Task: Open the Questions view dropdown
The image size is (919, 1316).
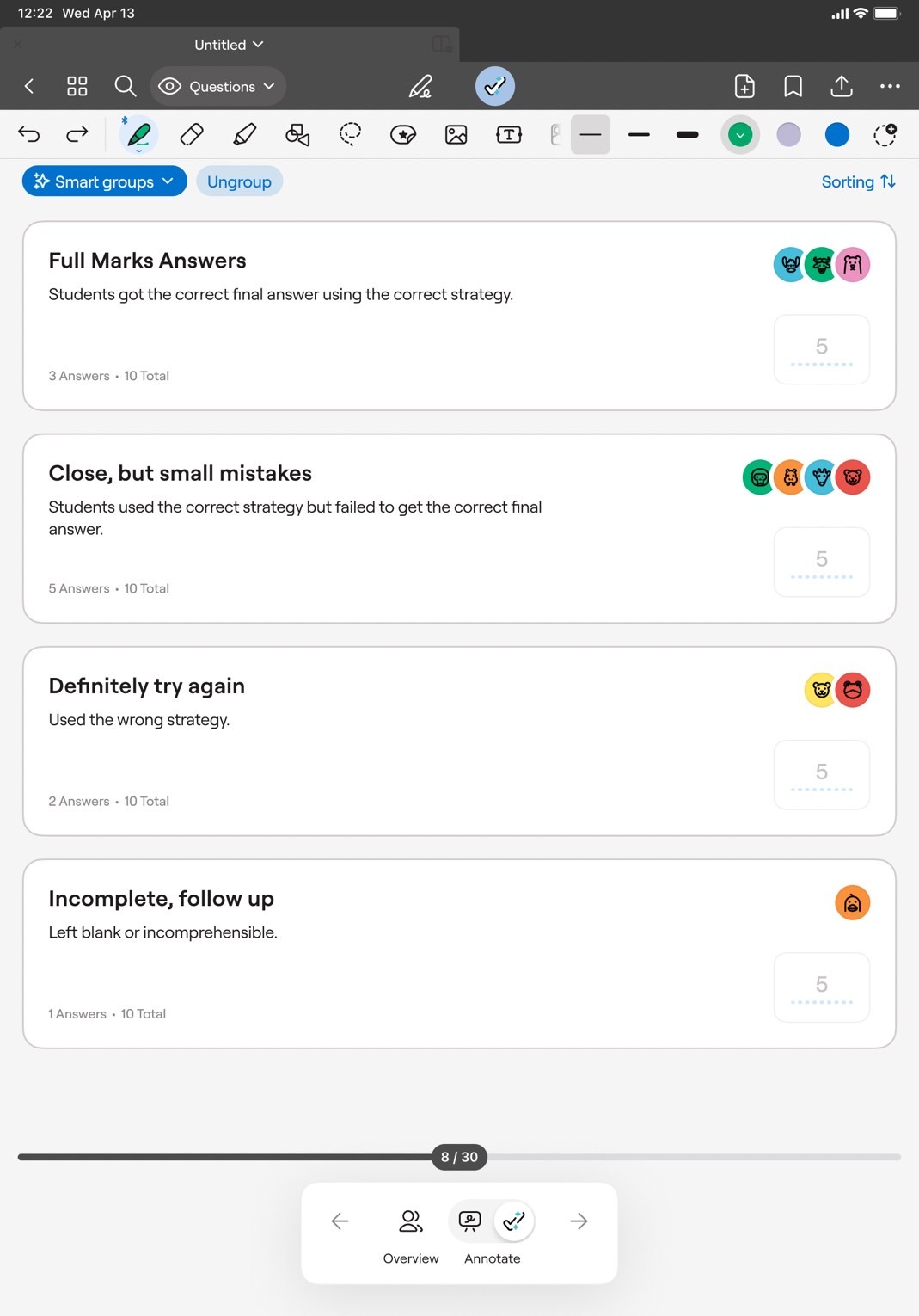Action: pos(218,87)
